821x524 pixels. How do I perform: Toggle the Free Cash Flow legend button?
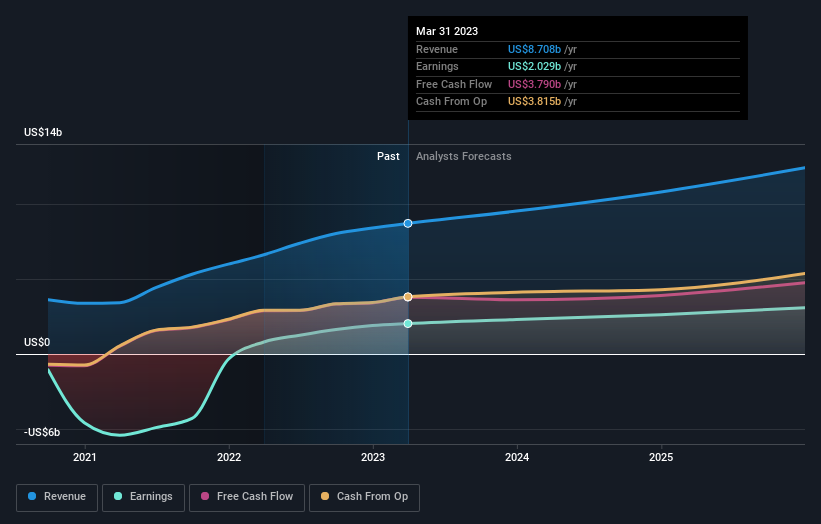247,497
